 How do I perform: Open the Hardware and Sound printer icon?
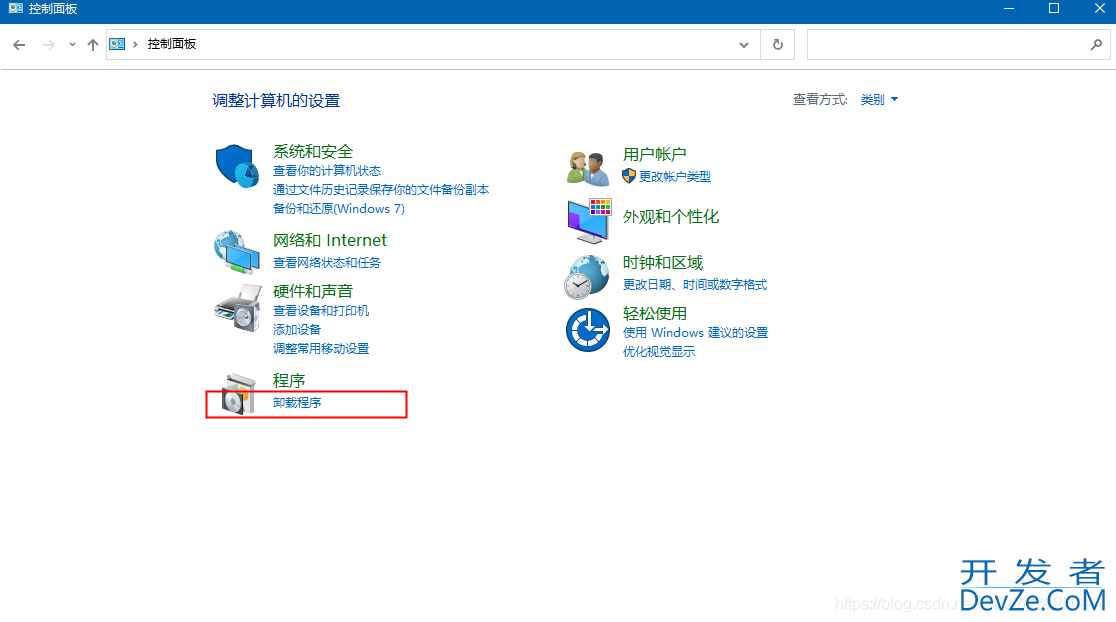[238, 307]
